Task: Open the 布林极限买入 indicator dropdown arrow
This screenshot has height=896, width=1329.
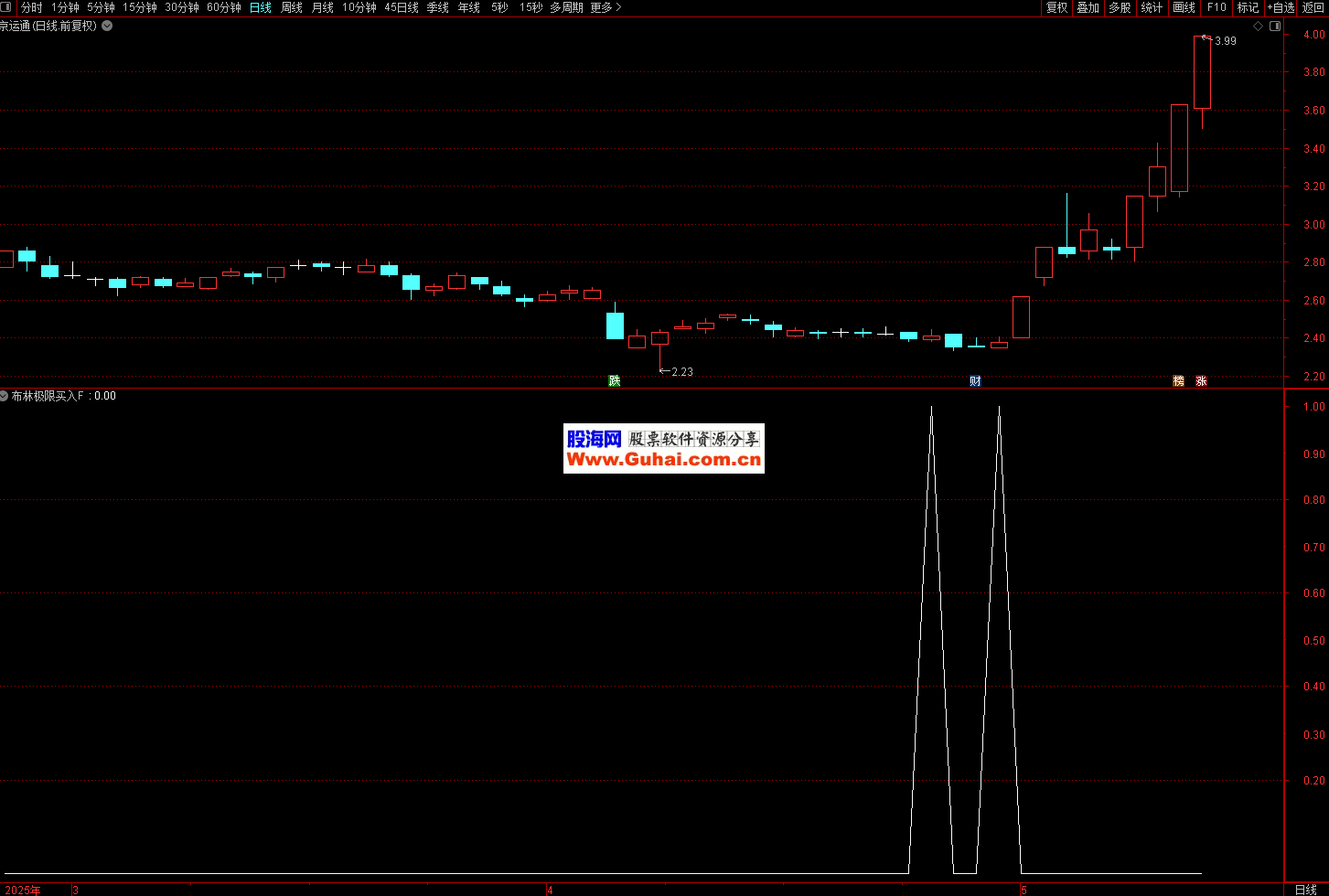Action: (5, 396)
